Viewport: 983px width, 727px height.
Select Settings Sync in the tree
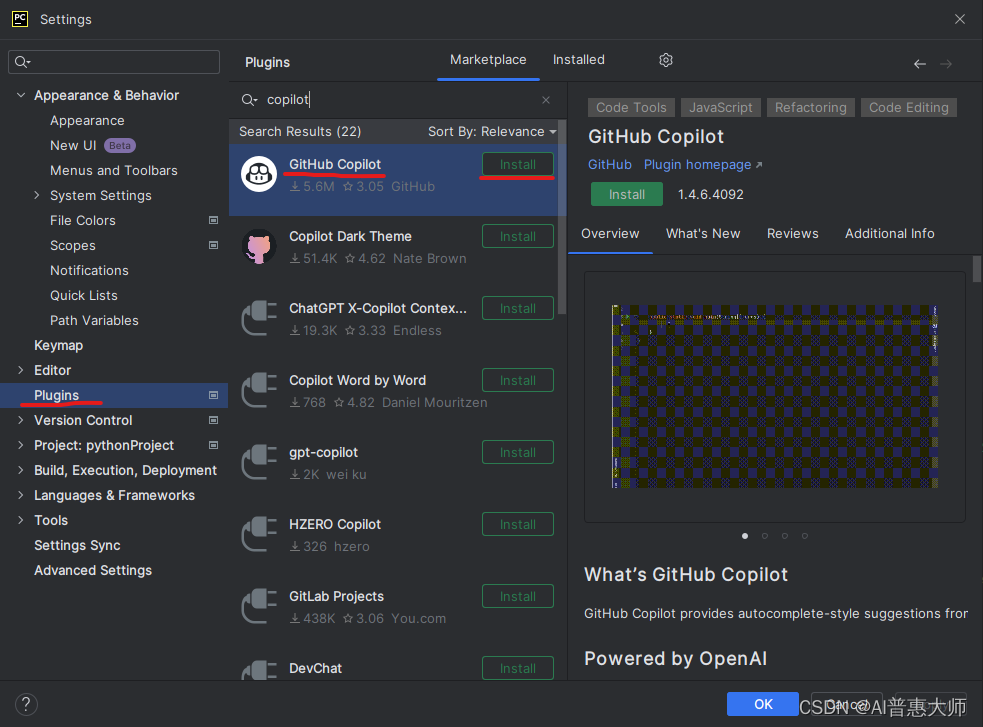click(77, 545)
